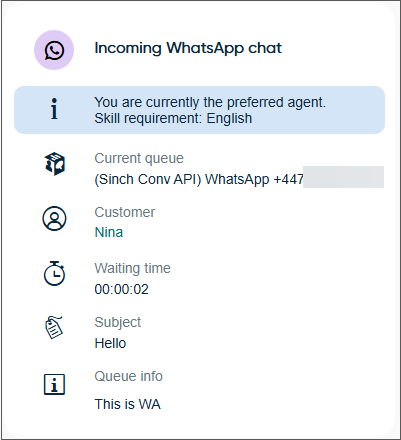The width and height of the screenshot is (401, 440).
Task: Click the Subject label
Action: tap(118, 322)
